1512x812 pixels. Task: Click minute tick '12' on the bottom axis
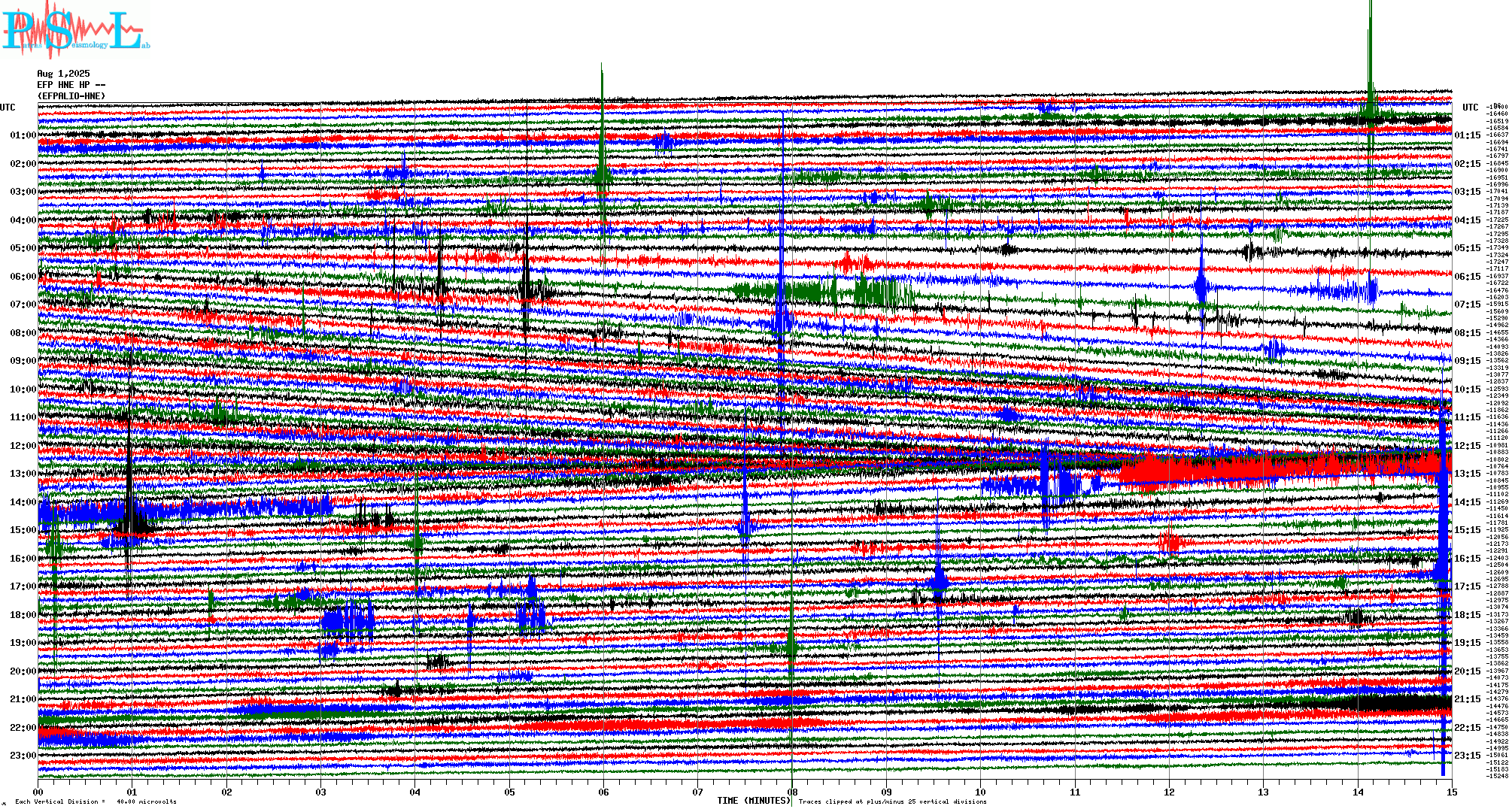click(1169, 792)
